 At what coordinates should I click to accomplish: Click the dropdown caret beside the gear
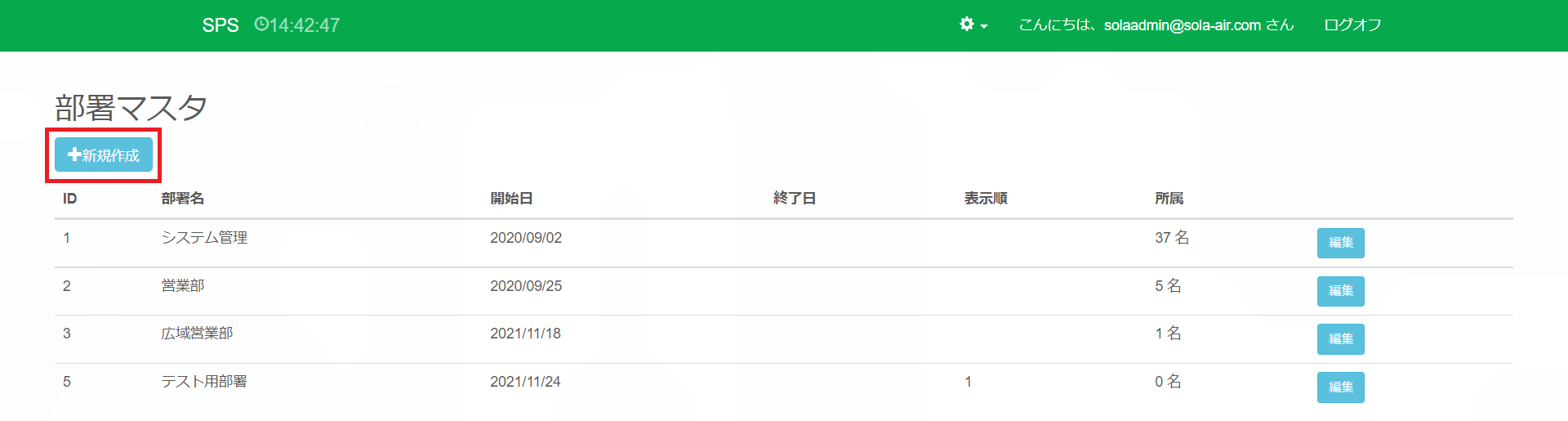pos(984,26)
